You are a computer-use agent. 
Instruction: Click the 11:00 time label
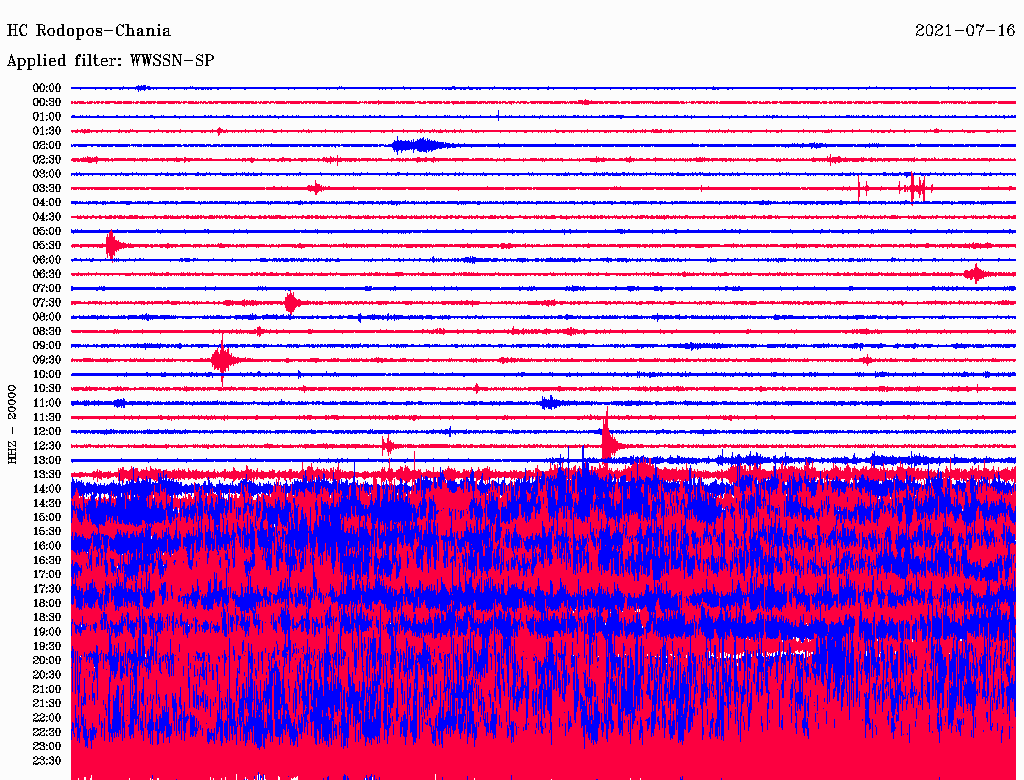tap(47, 403)
